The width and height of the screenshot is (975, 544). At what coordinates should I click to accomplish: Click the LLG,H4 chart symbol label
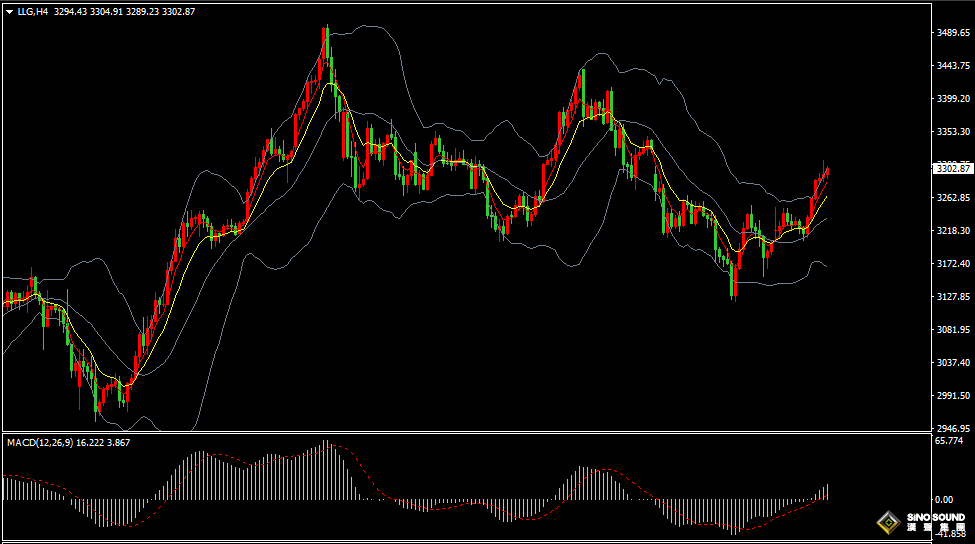coord(32,11)
